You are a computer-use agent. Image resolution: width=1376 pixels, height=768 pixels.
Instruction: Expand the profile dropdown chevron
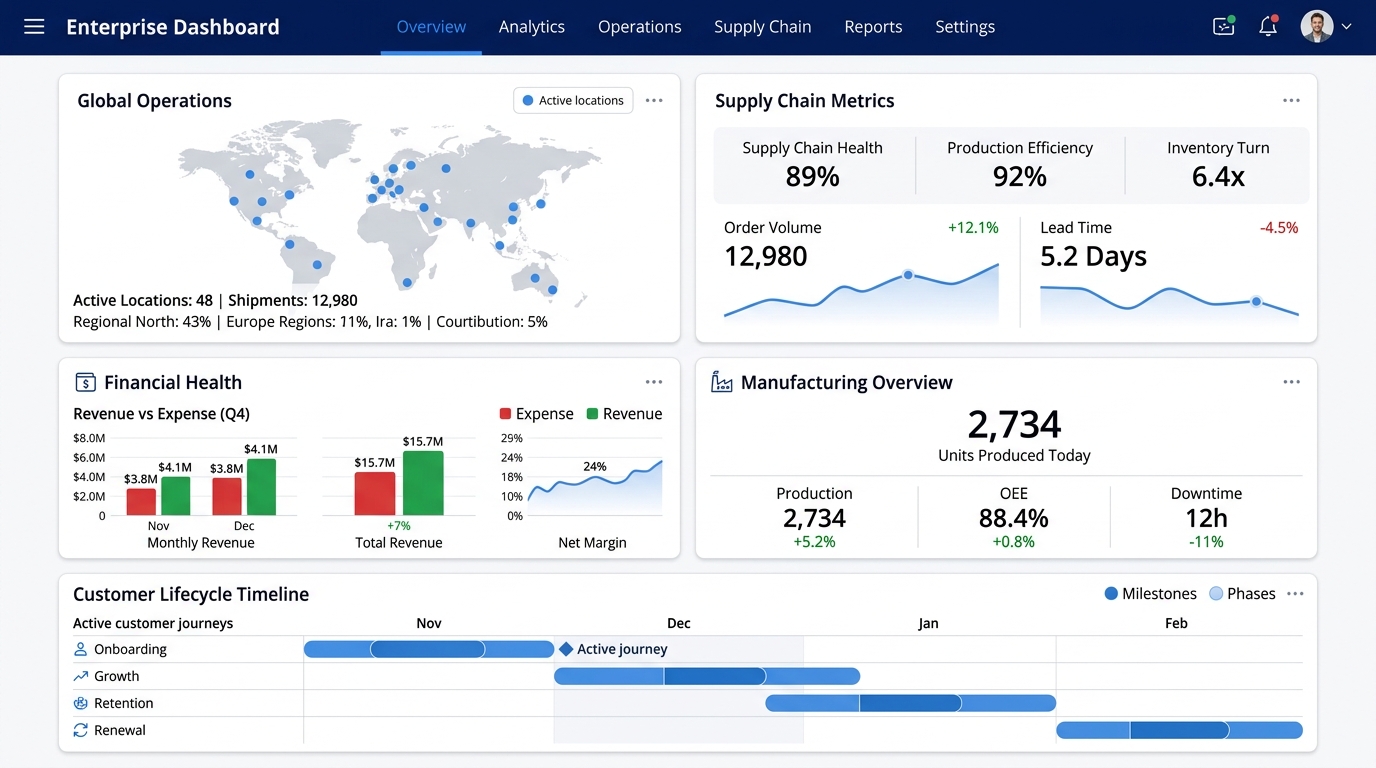point(1346,27)
